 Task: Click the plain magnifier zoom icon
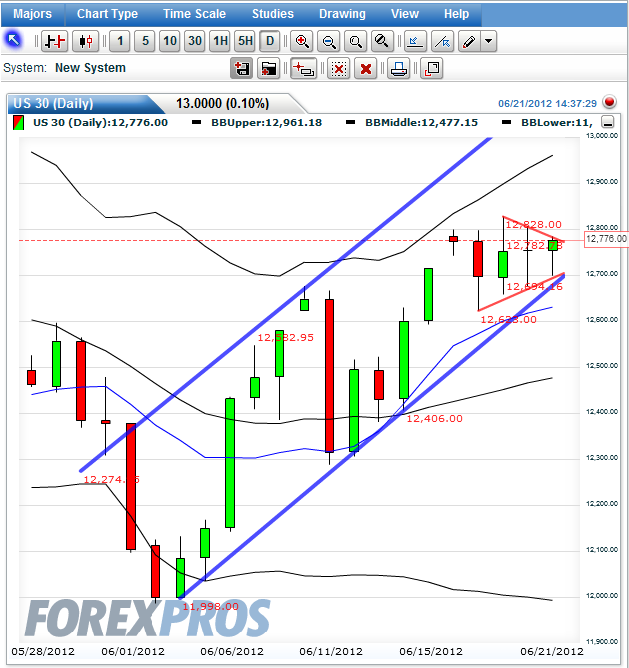point(355,41)
